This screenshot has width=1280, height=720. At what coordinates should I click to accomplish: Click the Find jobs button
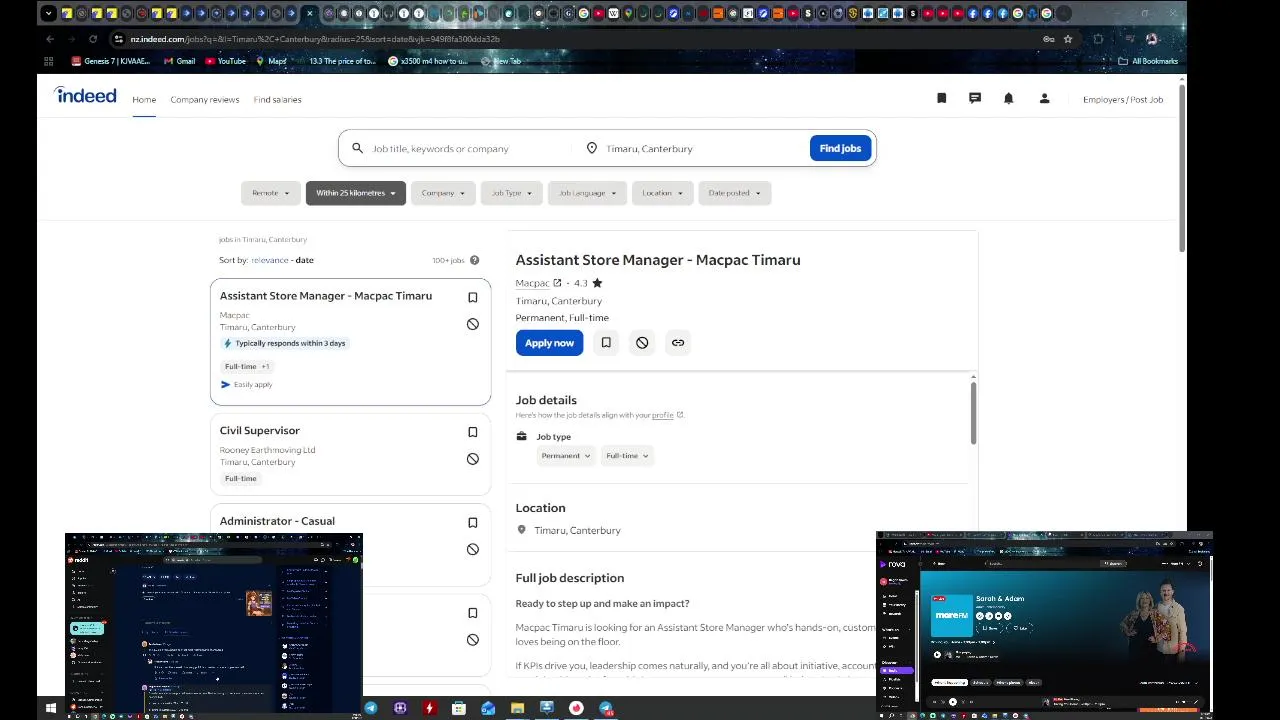[840, 148]
